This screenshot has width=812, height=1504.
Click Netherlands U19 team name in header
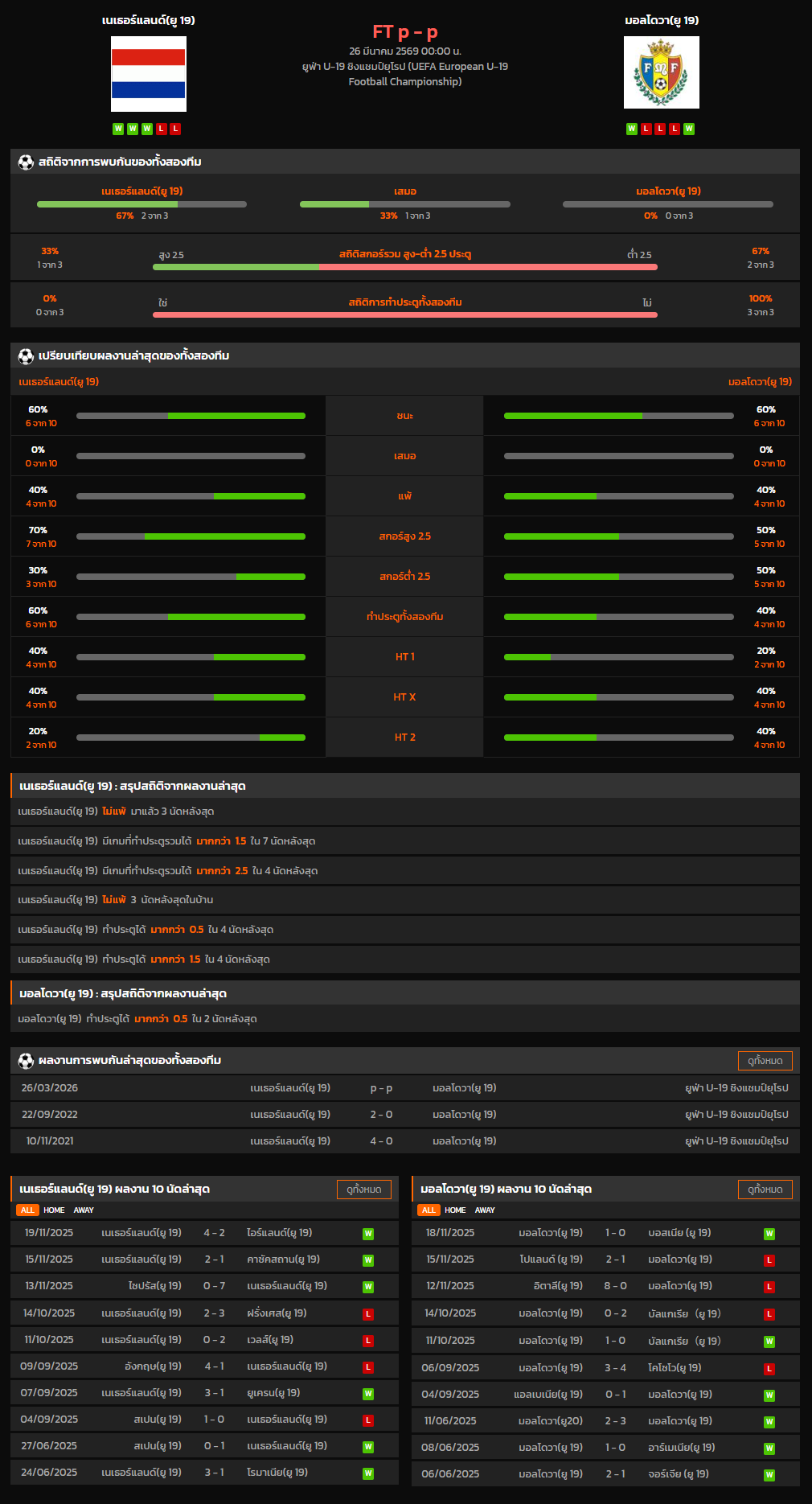coord(148,20)
